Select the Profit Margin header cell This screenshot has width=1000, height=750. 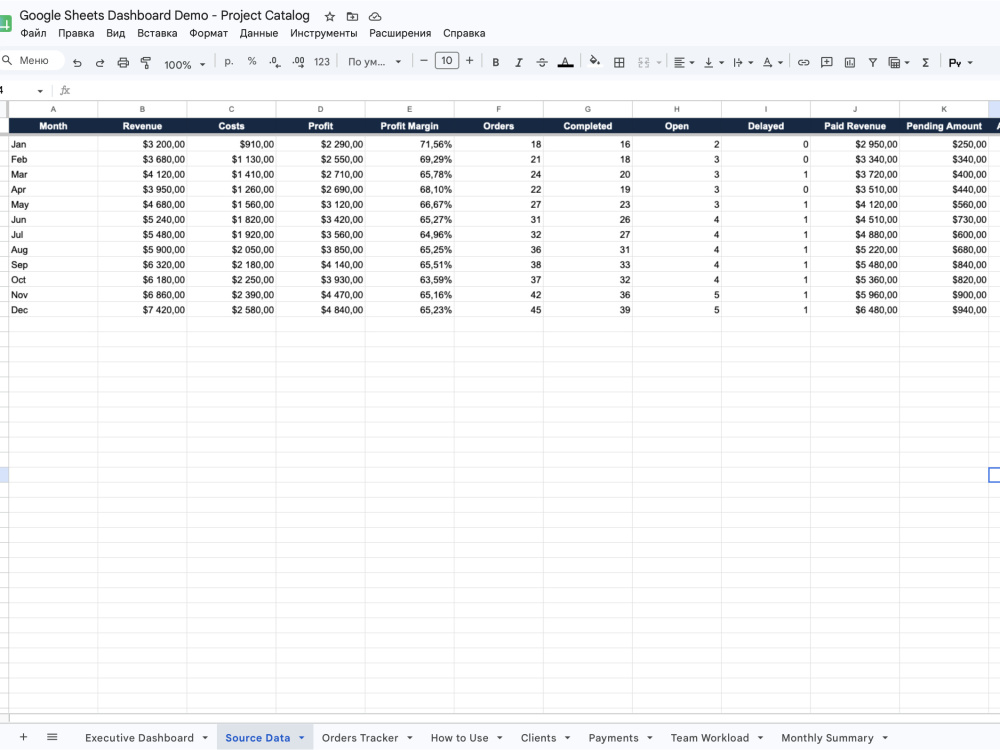coord(409,126)
